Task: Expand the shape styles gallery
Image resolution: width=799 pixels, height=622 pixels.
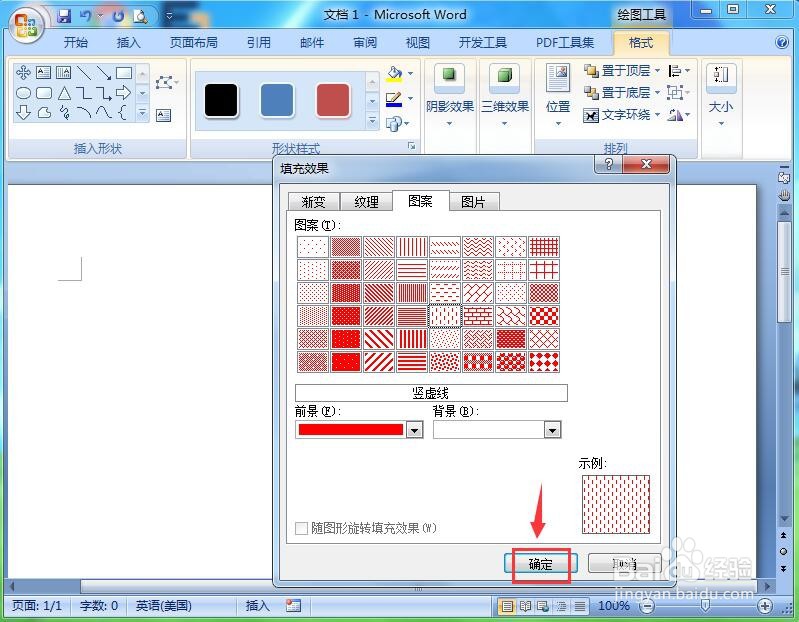Action: (372, 121)
